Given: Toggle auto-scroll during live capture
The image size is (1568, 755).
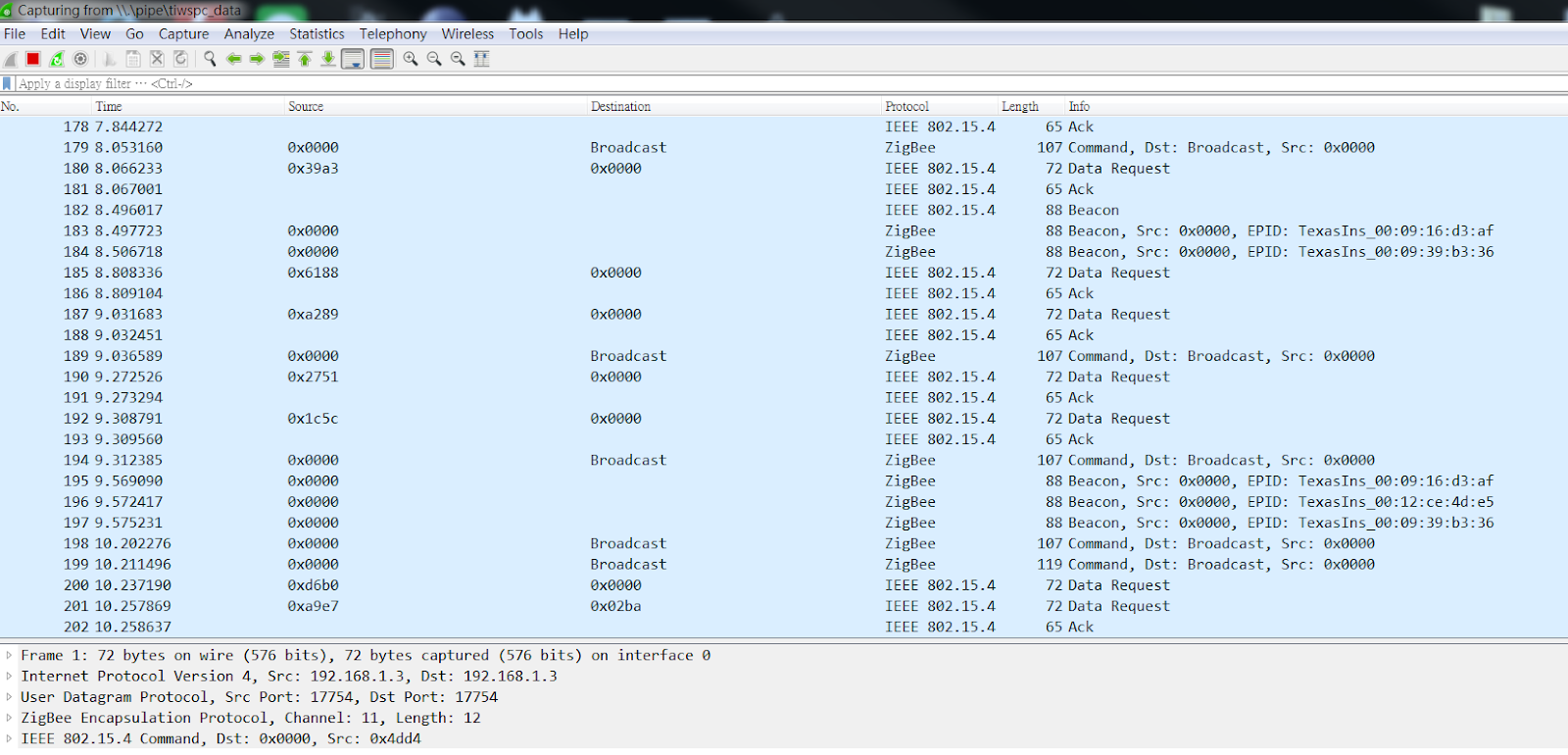Looking at the screenshot, I should click(x=353, y=59).
